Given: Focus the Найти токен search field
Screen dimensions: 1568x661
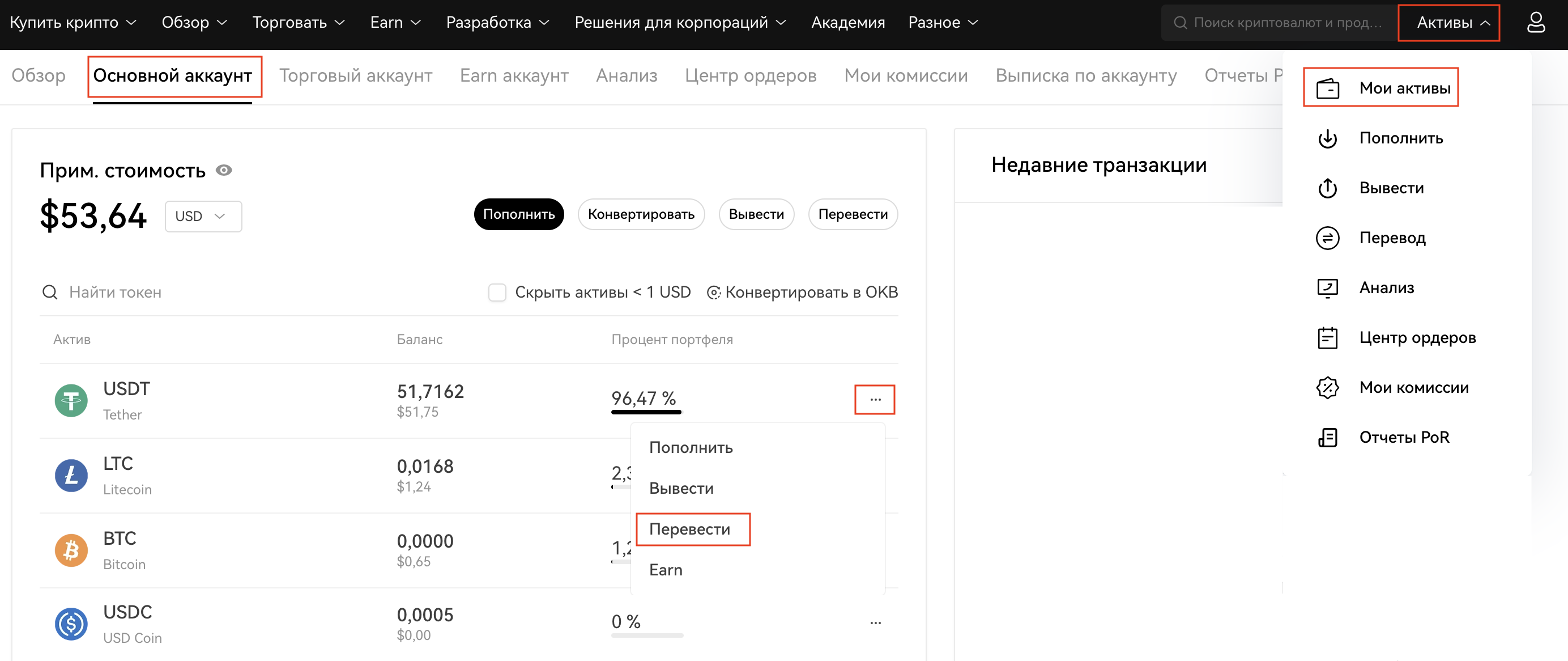Looking at the screenshot, I should 255,293.
